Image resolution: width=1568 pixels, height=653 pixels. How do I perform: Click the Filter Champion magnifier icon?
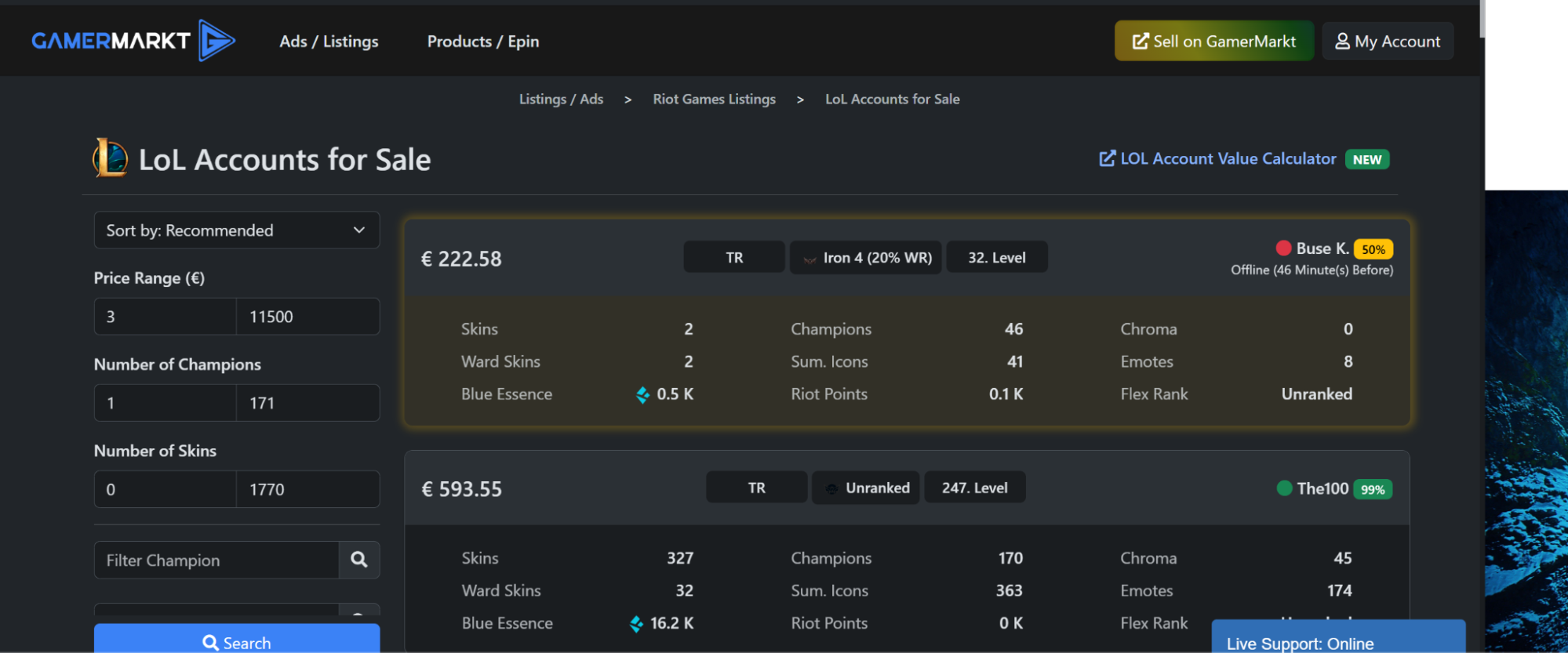pyautogui.click(x=359, y=560)
